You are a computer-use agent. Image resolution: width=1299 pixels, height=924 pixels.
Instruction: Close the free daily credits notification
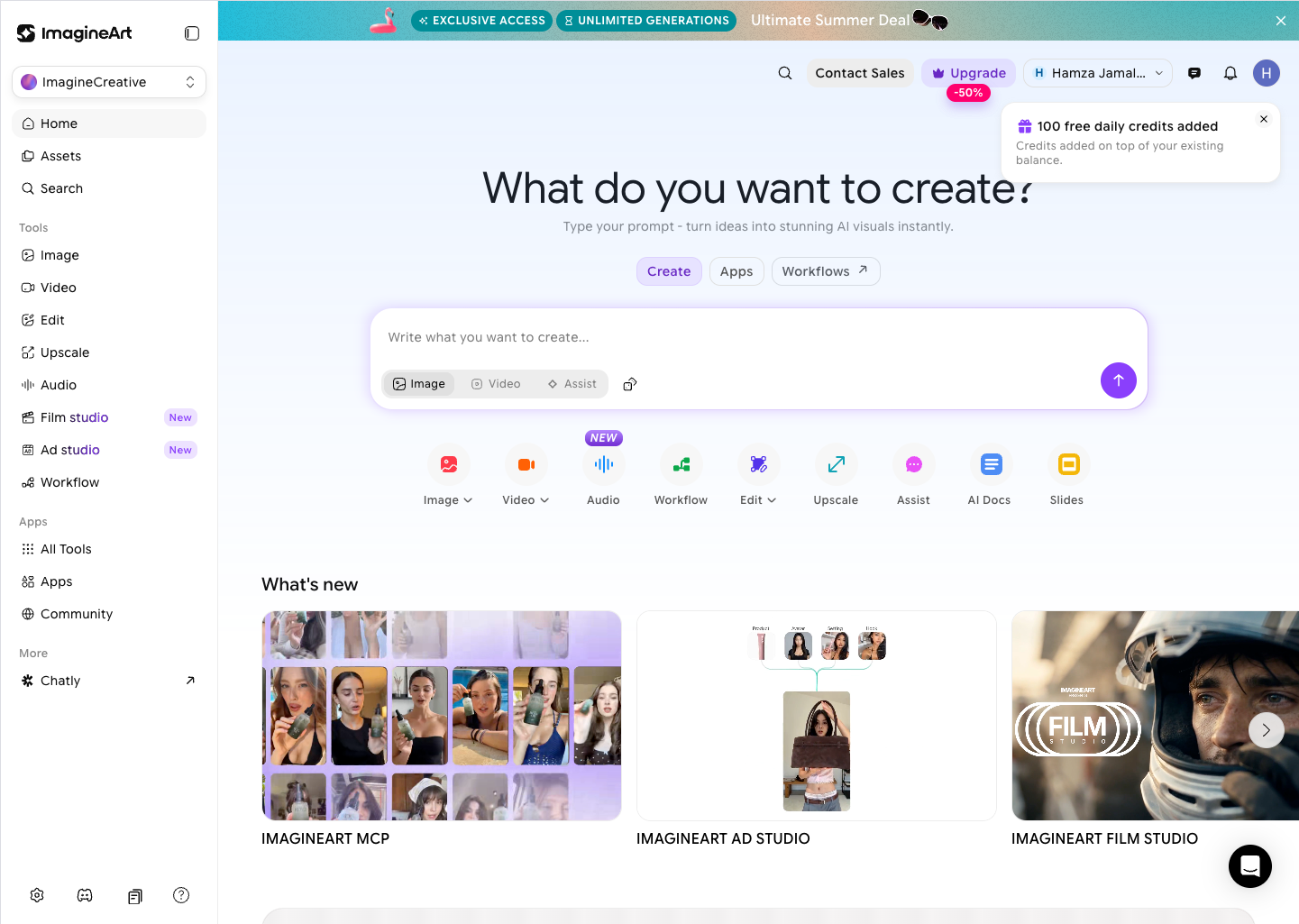(1264, 119)
